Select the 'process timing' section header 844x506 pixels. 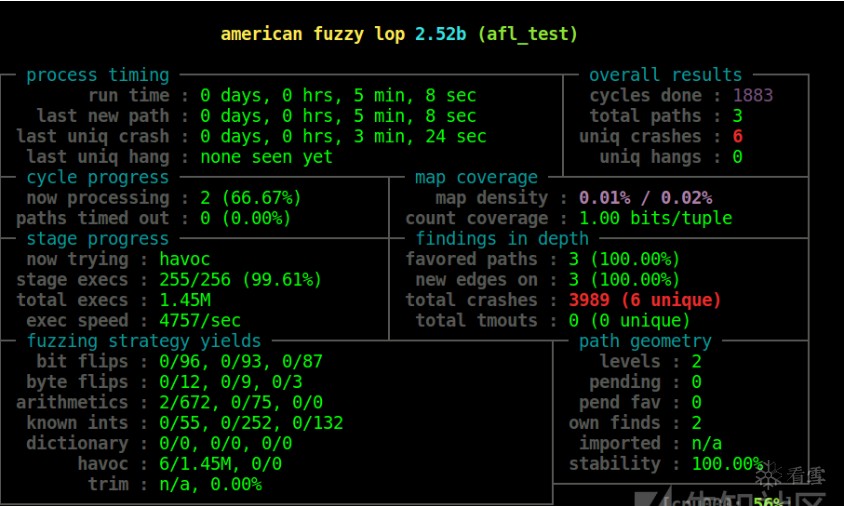98,75
